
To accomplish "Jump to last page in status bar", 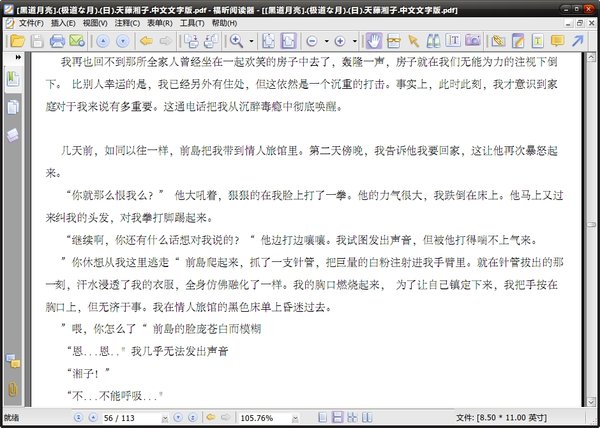I will tap(192, 417).
